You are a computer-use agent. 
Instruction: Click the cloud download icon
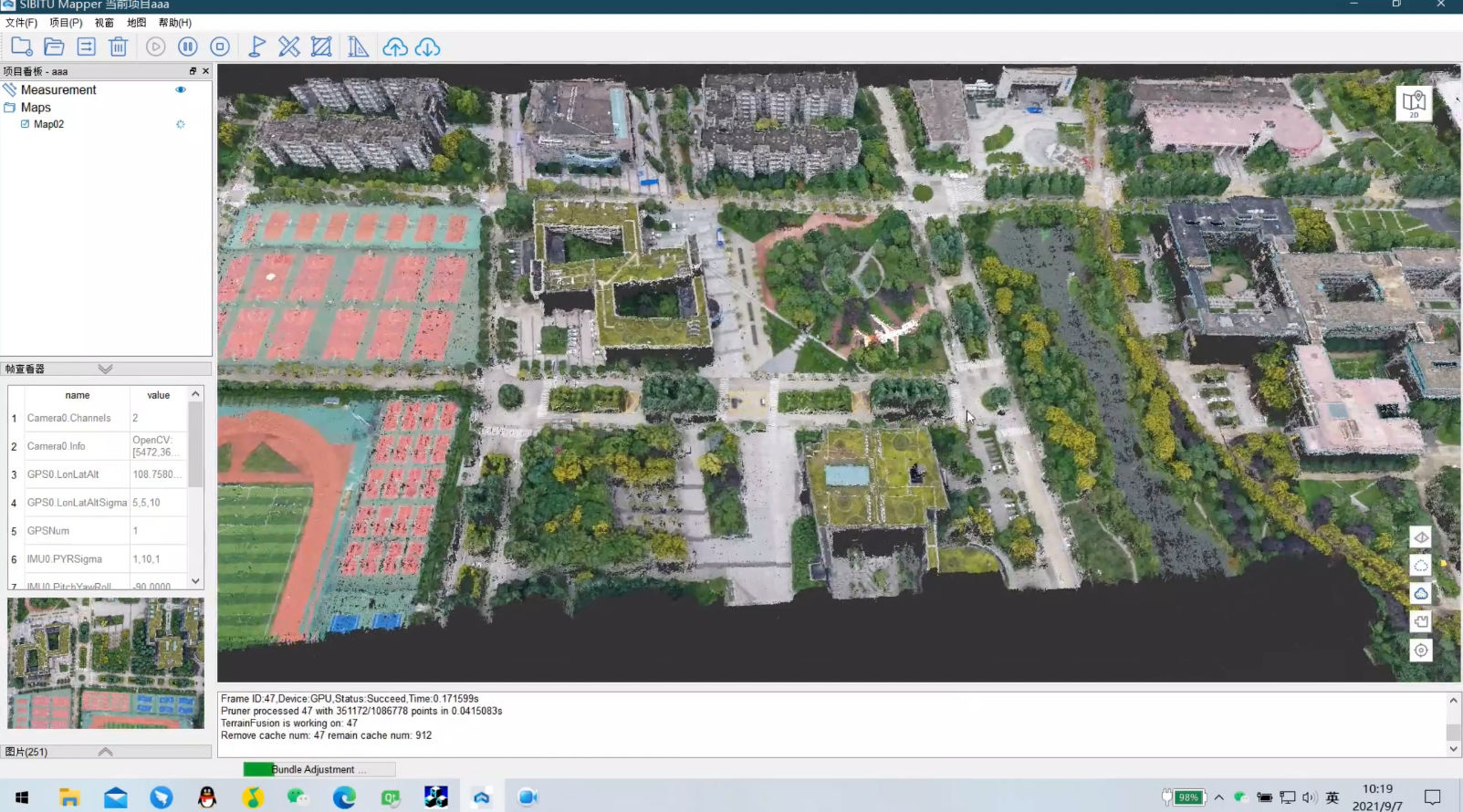(427, 47)
